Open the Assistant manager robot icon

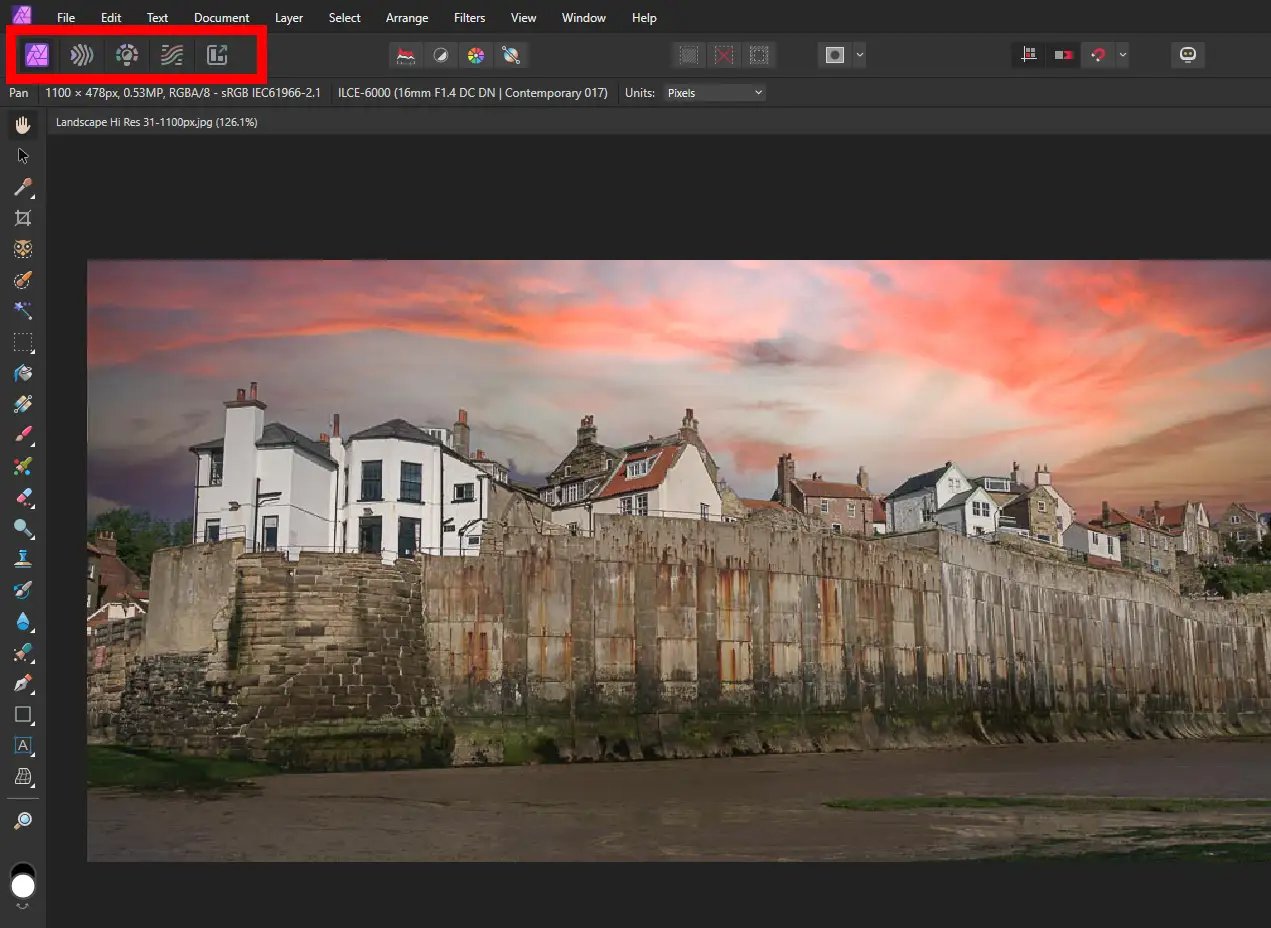(1188, 55)
